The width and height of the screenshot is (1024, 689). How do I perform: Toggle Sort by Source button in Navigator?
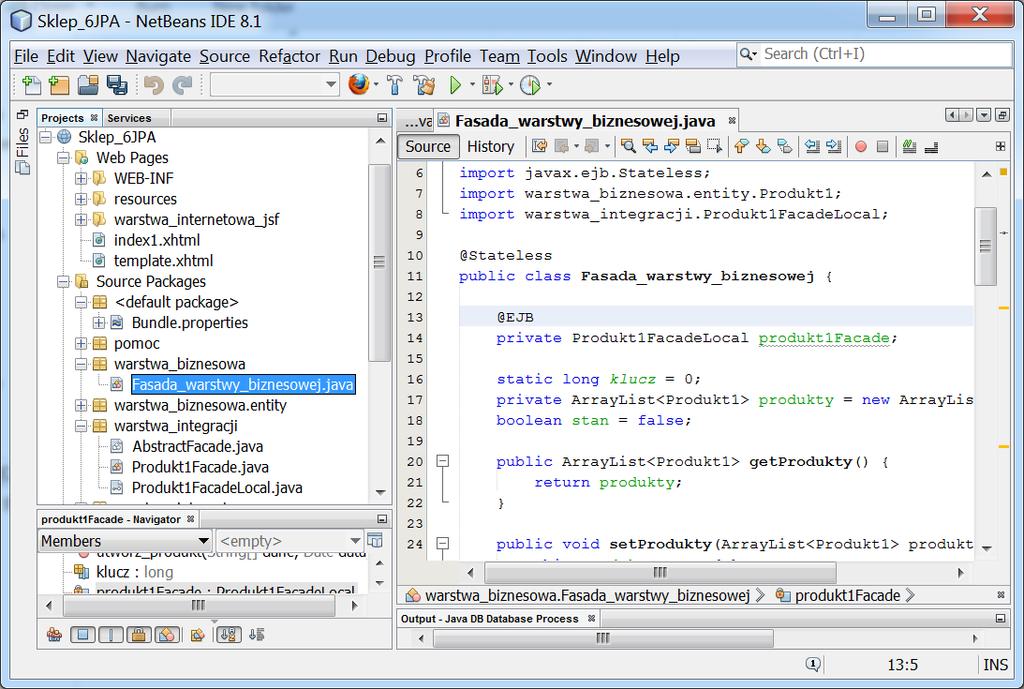pos(257,634)
